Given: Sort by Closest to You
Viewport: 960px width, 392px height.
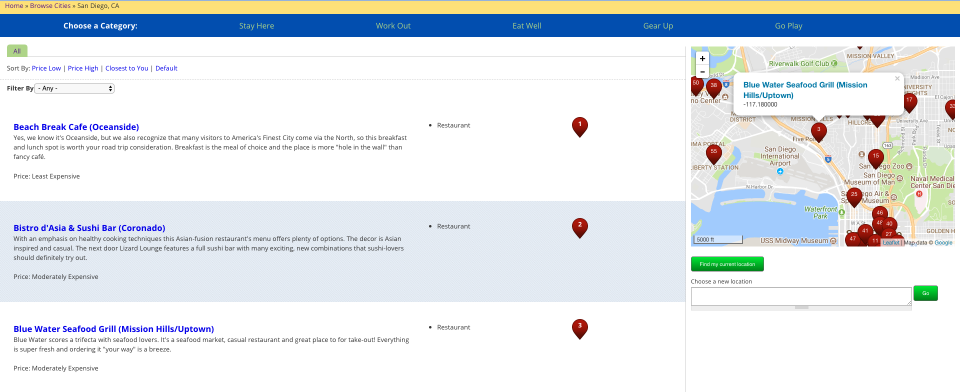Looking at the screenshot, I should (127, 69).
